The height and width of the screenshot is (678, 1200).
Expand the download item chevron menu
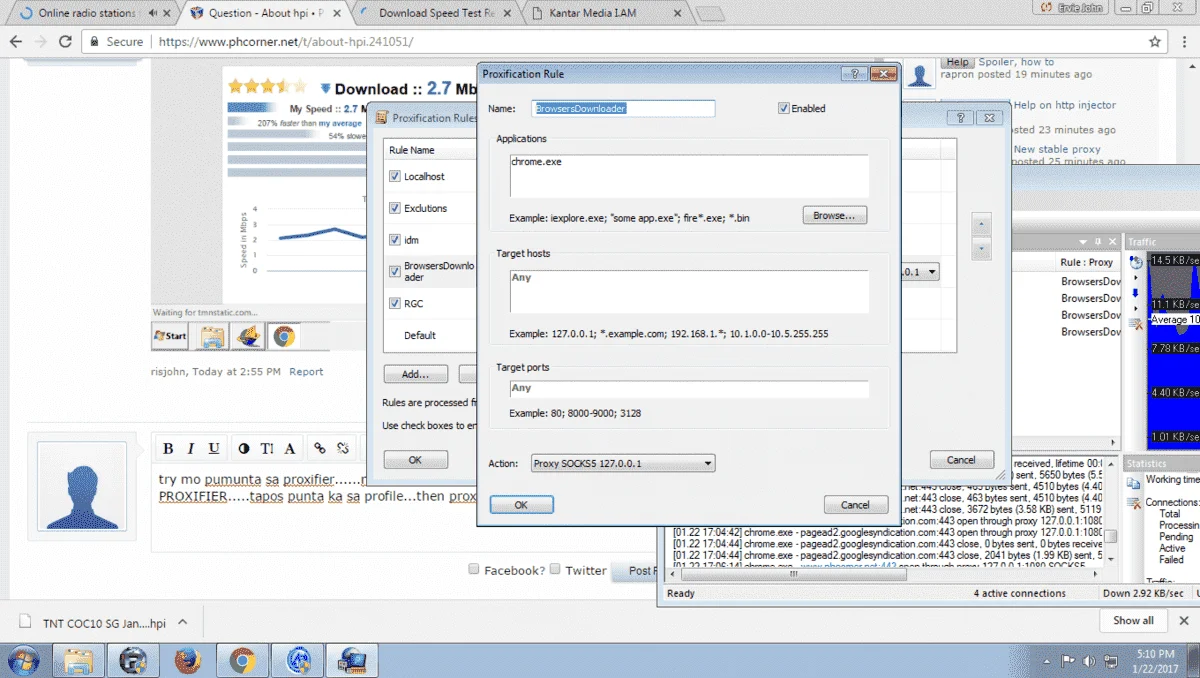(183, 622)
